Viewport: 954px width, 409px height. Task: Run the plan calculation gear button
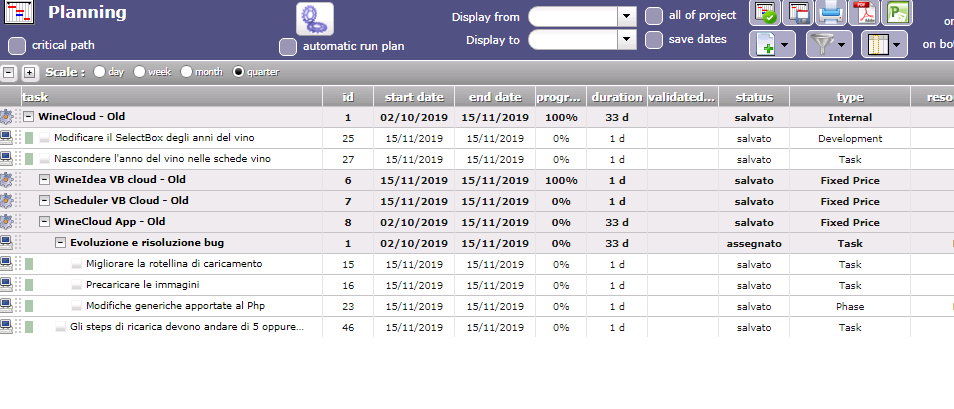(315, 19)
